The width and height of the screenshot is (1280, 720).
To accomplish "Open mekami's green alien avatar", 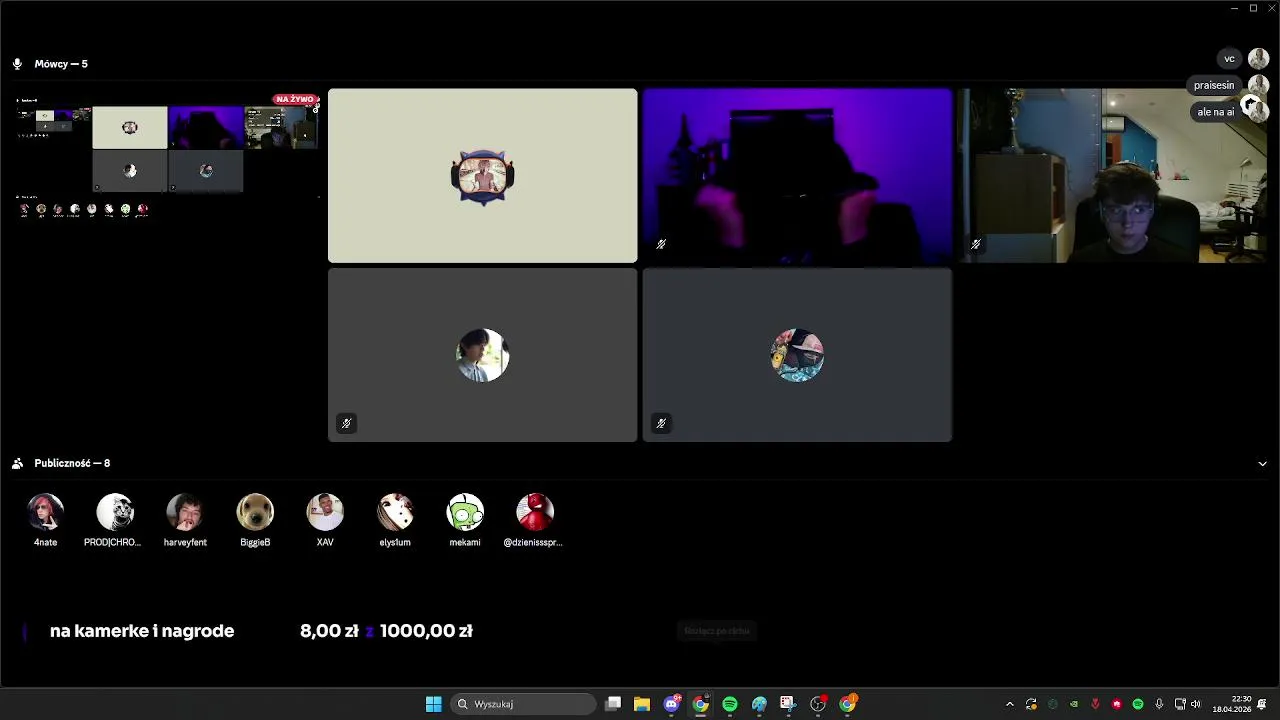I will coord(465,512).
